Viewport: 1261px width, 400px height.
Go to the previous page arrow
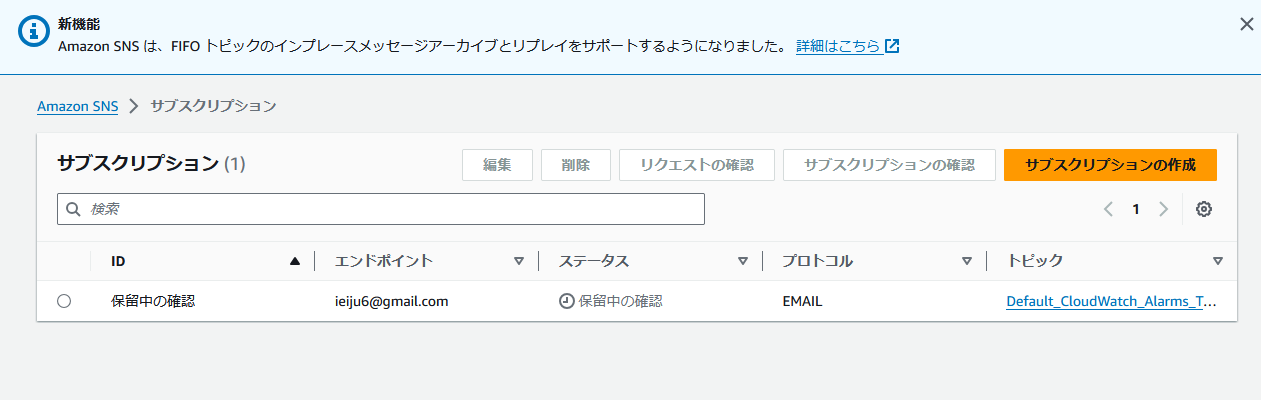click(1108, 209)
